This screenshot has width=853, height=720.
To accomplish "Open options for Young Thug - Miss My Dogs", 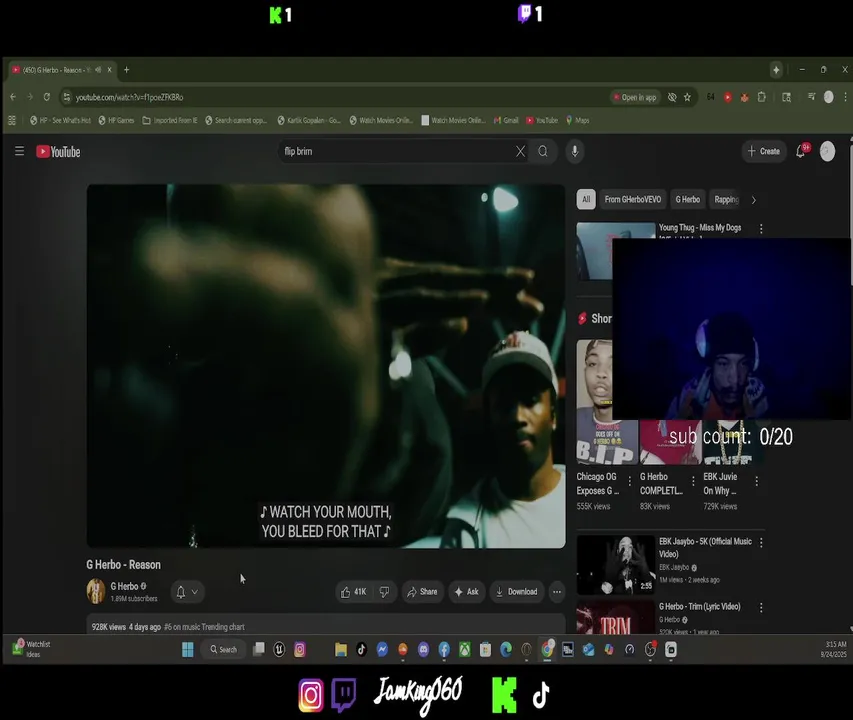I will (761, 229).
